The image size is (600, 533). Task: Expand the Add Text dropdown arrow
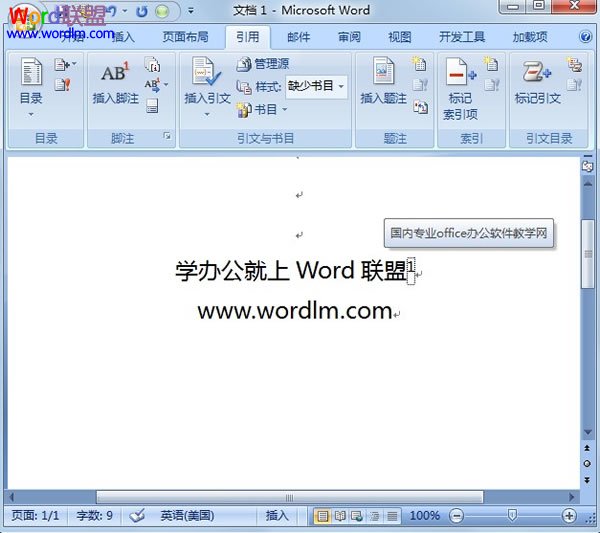point(74,64)
